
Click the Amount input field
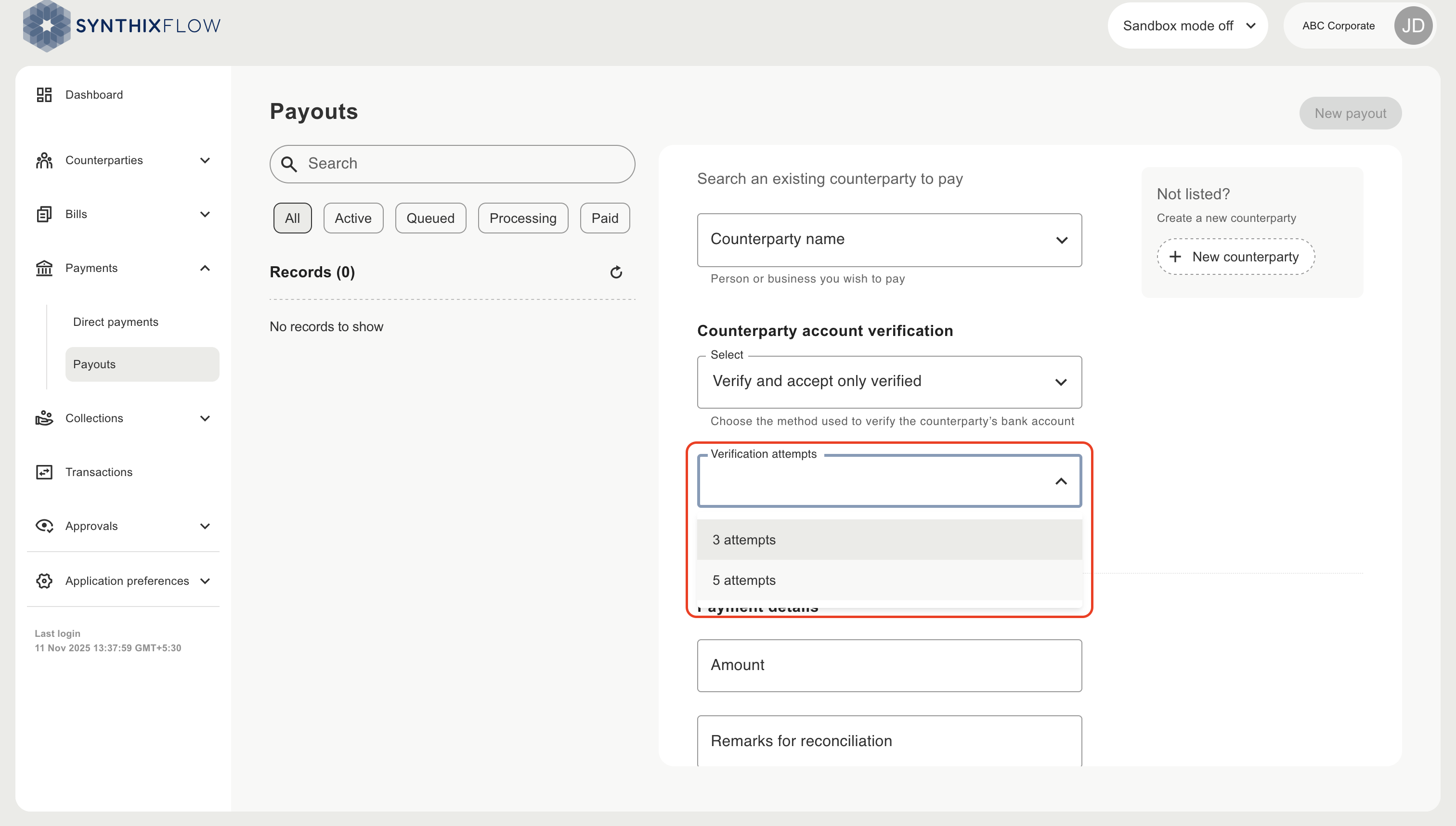pos(889,665)
